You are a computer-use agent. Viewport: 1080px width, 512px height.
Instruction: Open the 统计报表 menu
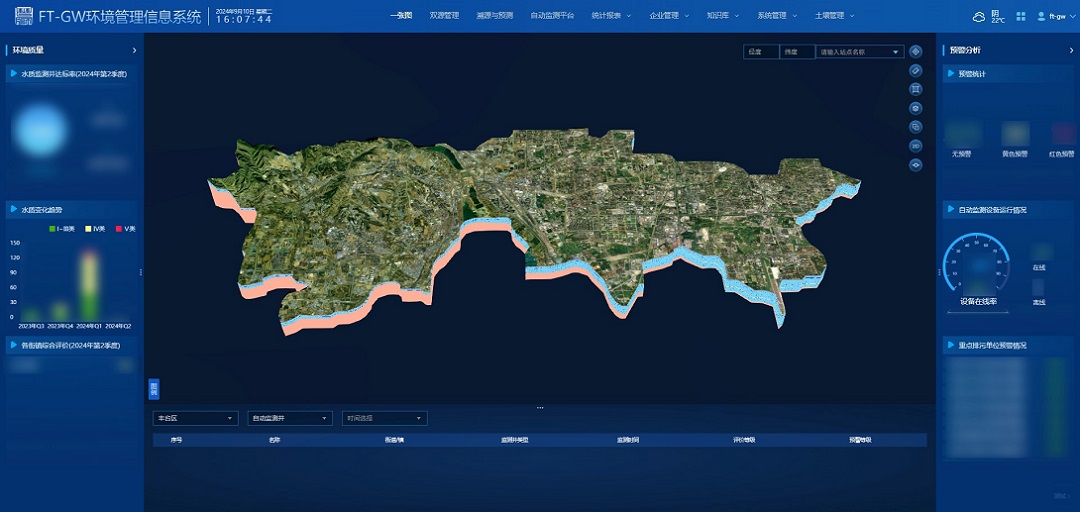(x=610, y=16)
